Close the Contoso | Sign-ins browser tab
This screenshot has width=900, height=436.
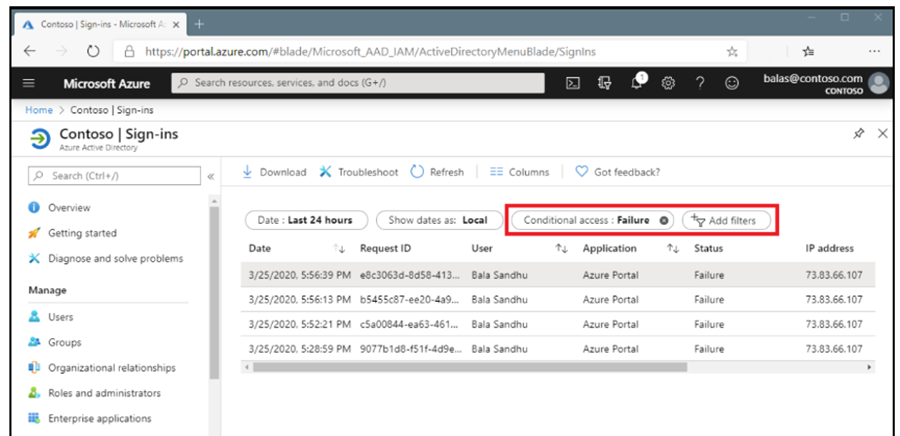[x=176, y=25]
